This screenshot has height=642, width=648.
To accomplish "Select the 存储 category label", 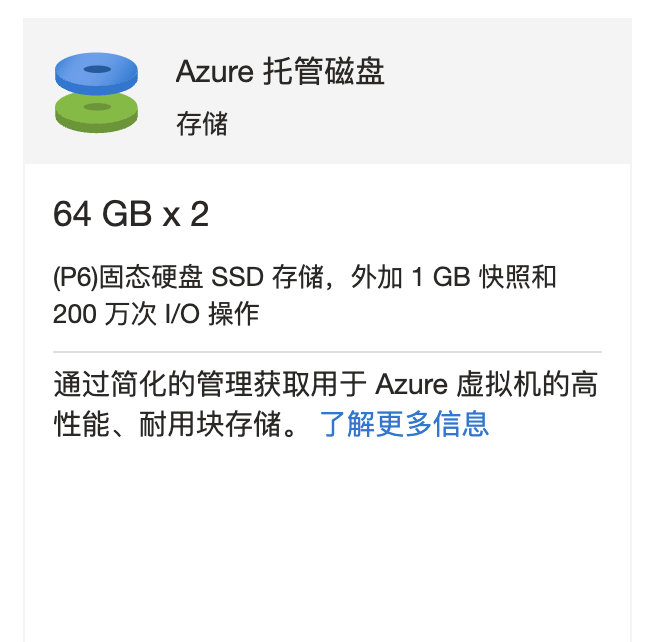I will pyautogui.click(x=202, y=124).
